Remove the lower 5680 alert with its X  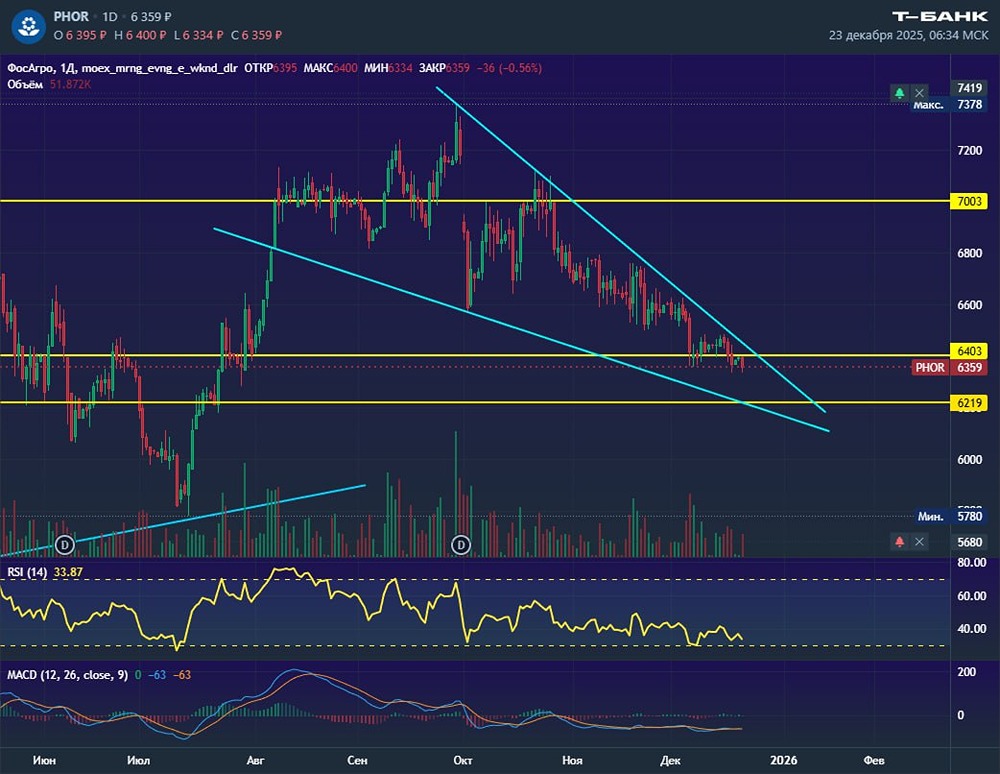919,541
